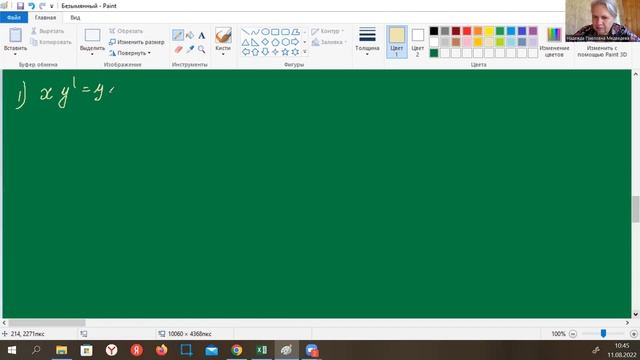Open Изменение цветов color editor

(x=554, y=42)
